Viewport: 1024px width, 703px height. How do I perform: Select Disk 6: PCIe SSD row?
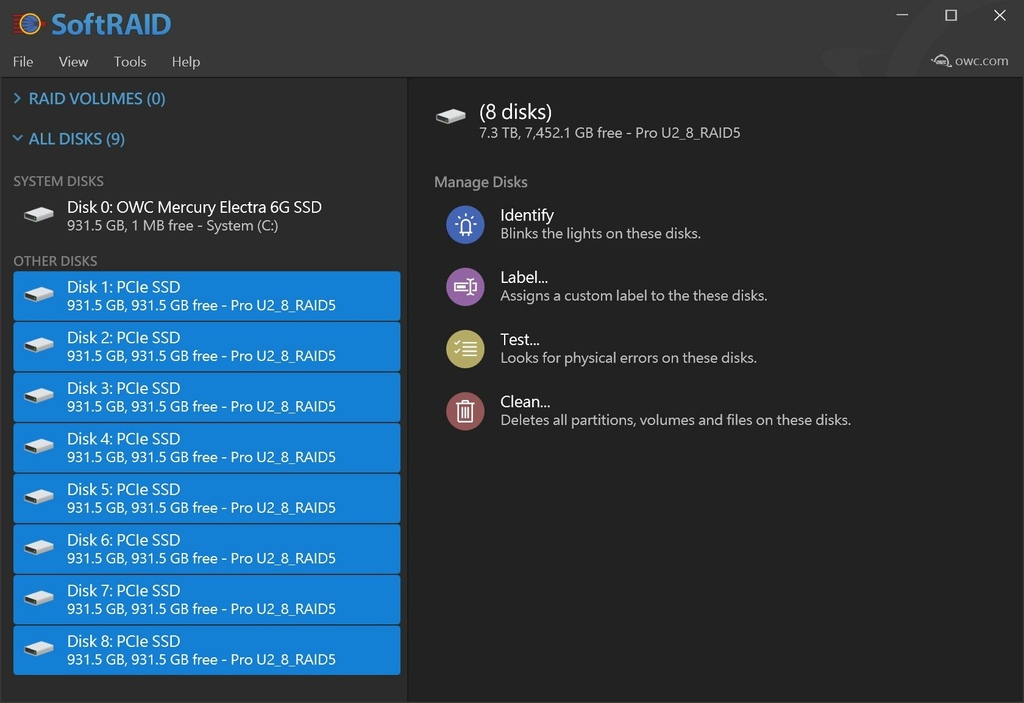click(x=206, y=549)
